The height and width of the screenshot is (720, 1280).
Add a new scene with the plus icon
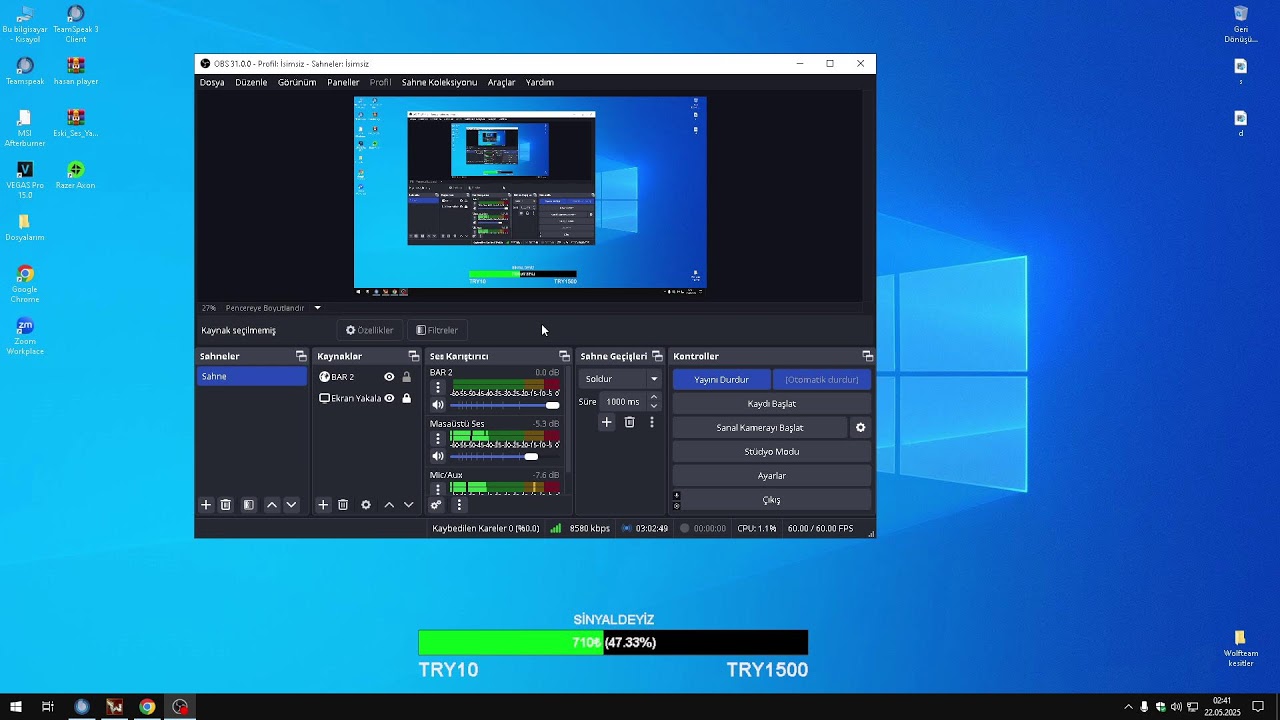206,505
